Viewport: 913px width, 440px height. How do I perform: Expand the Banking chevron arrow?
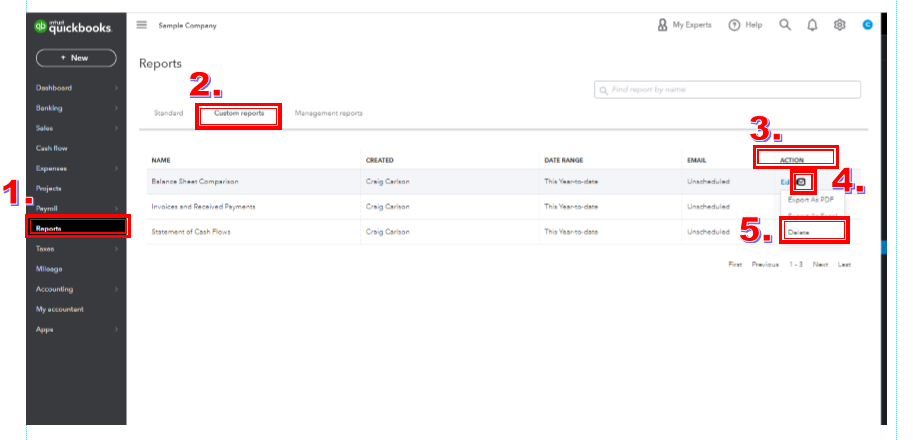point(116,108)
